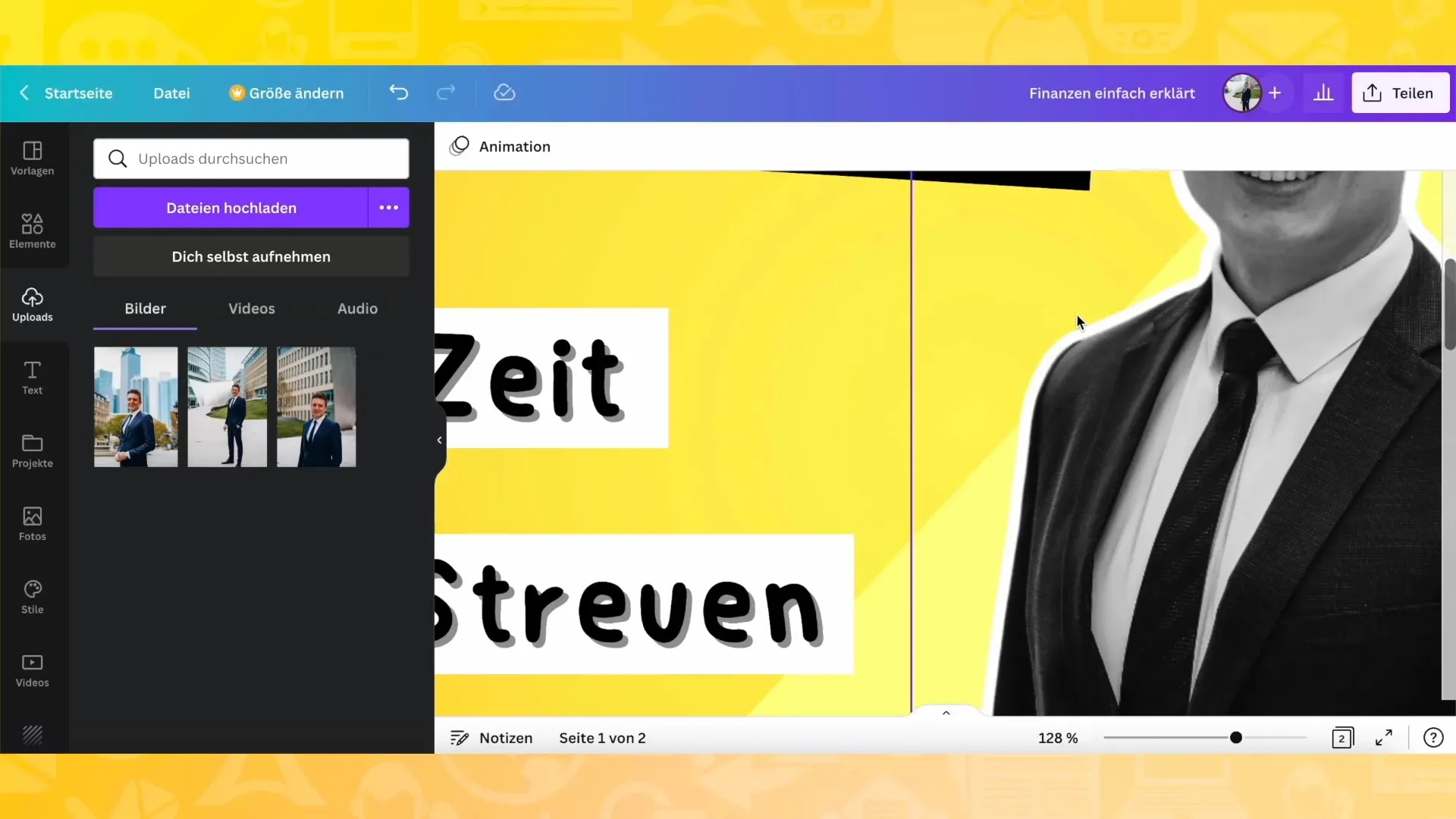Image resolution: width=1456 pixels, height=819 pixels.
Task: Click the Uploads panel icon
Action: click(32, 304)
